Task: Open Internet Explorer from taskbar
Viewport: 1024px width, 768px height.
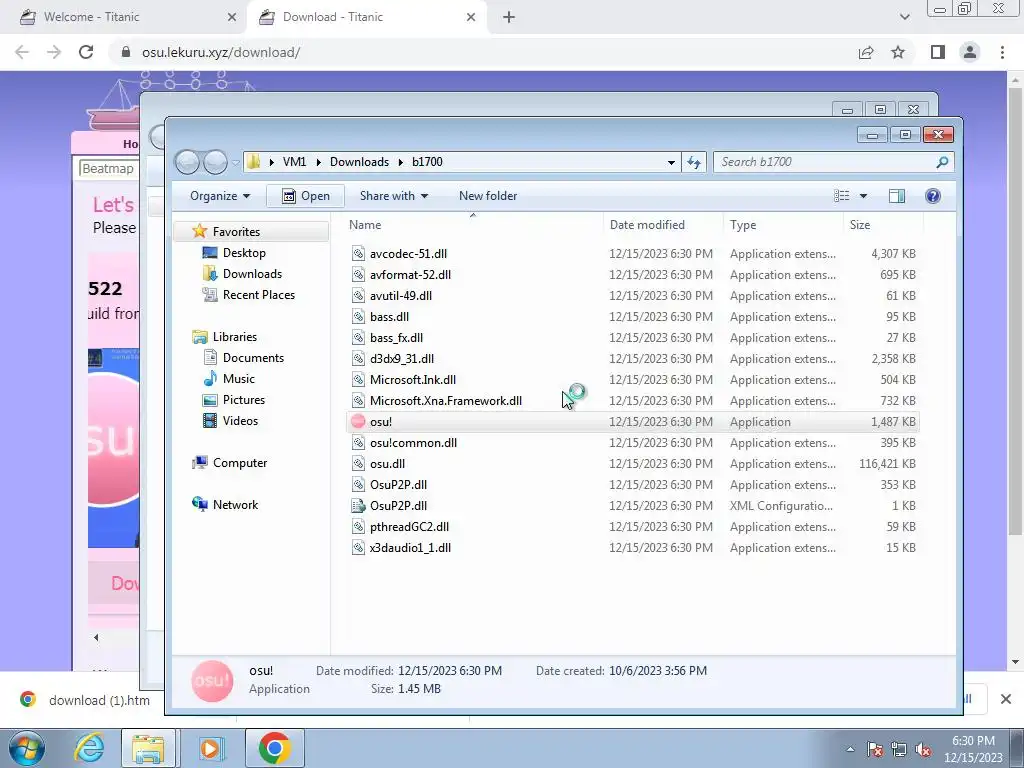Action: click(88, 748)
